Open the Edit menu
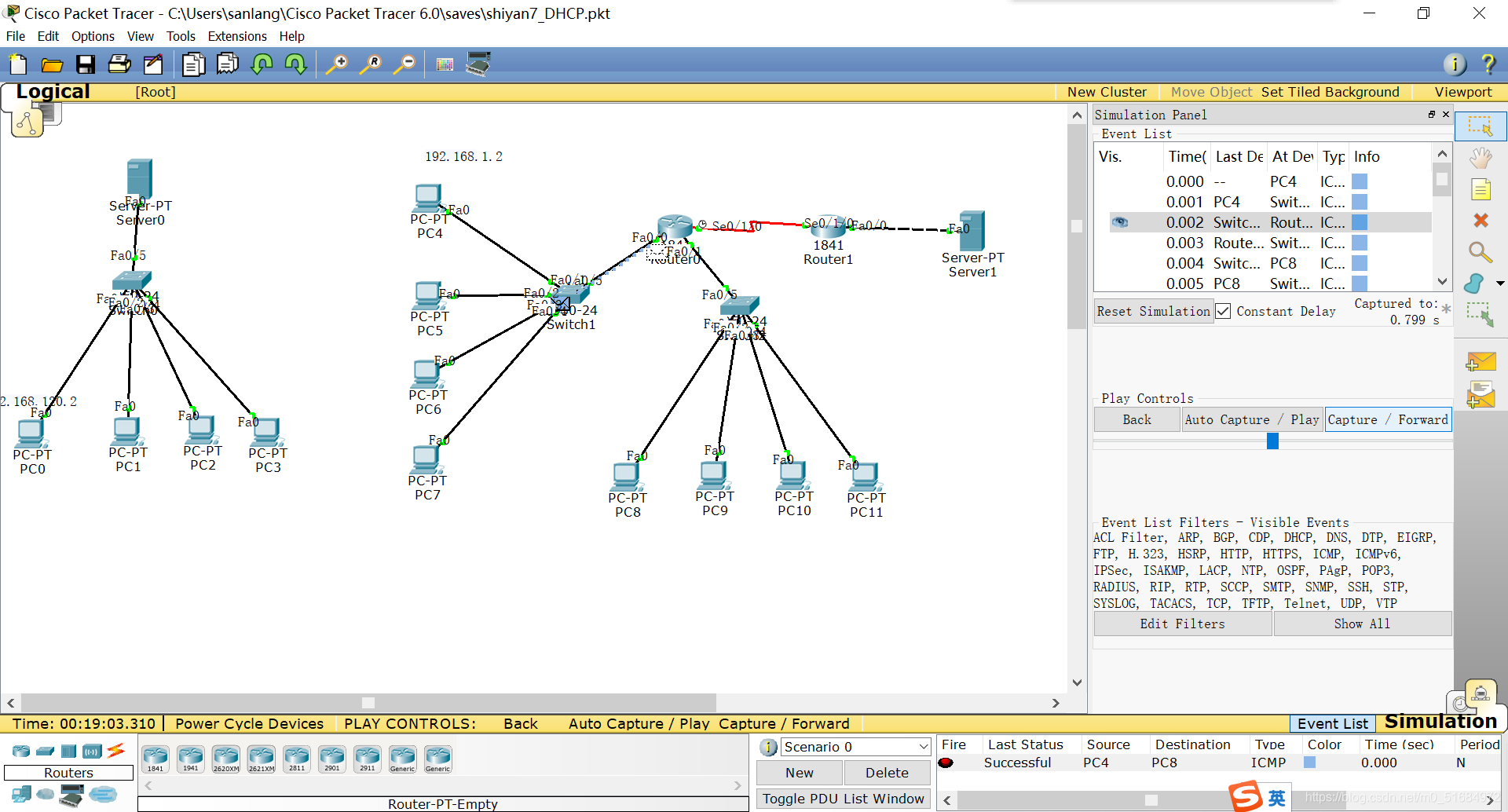 (48, 36)
